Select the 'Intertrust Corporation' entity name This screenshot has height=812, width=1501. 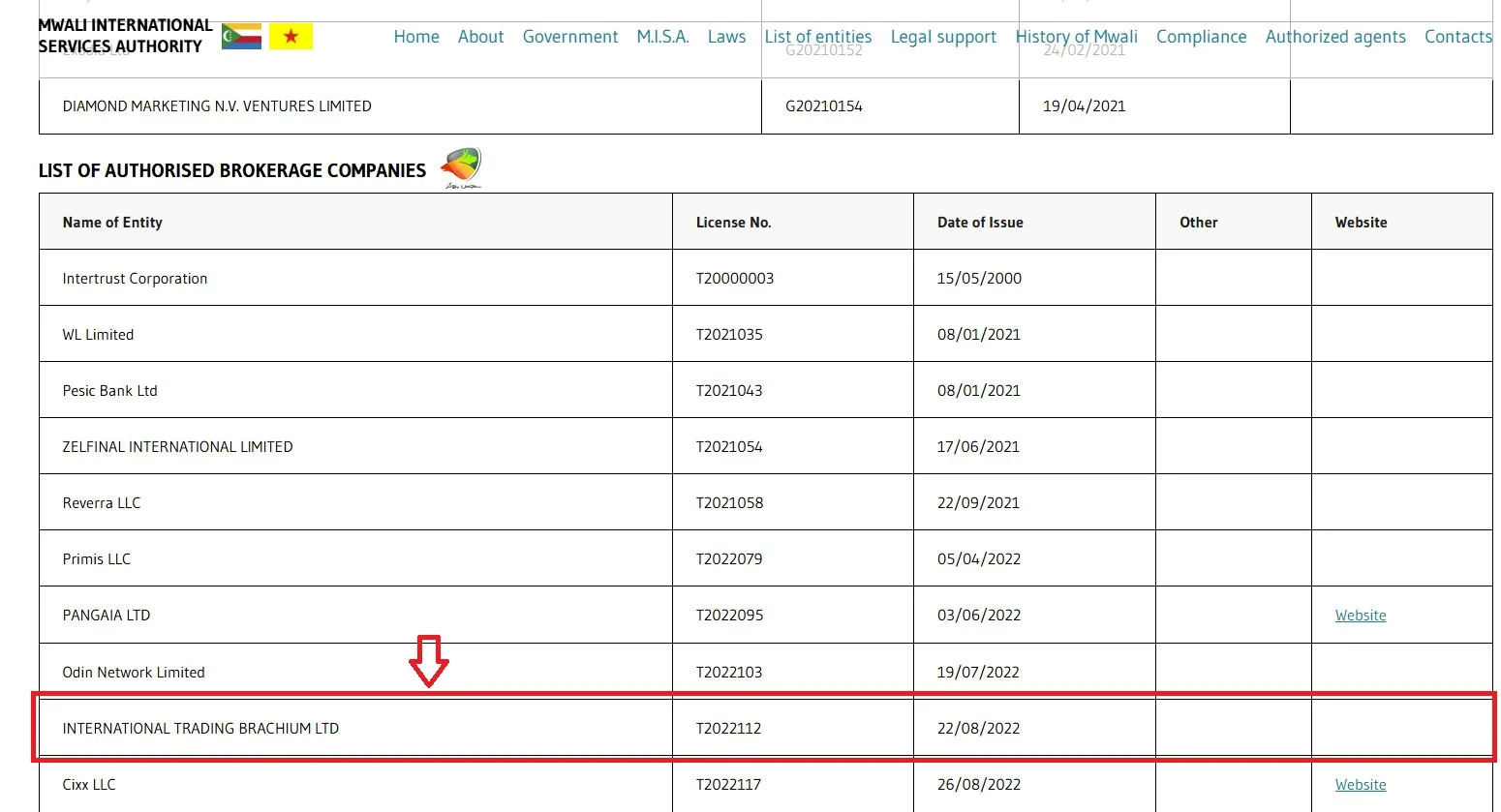tap(136, 279)
